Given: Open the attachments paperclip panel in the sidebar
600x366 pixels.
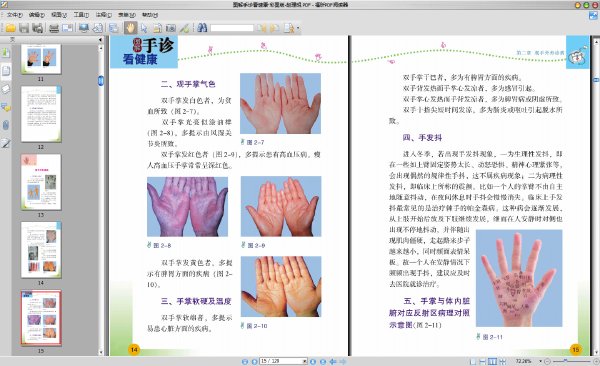Looking at the screenshot, I should coord(5,125).
